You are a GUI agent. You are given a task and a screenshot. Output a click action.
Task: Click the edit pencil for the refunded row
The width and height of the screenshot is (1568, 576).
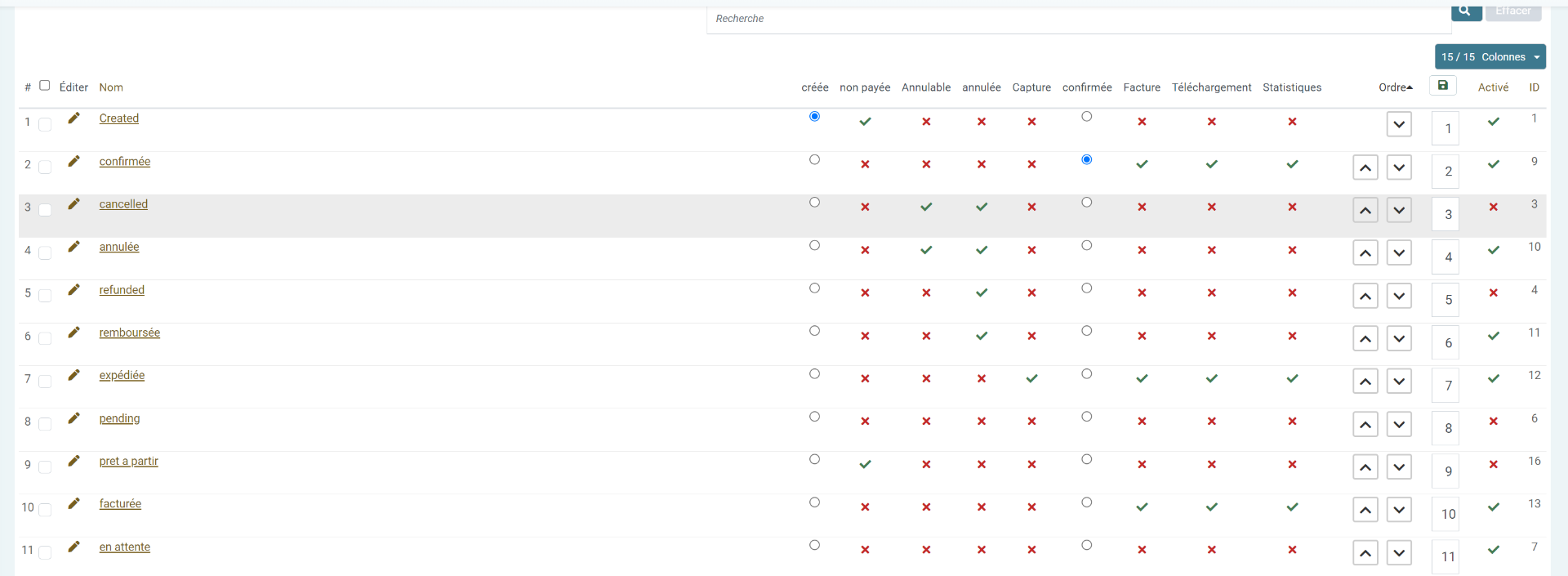73,289
